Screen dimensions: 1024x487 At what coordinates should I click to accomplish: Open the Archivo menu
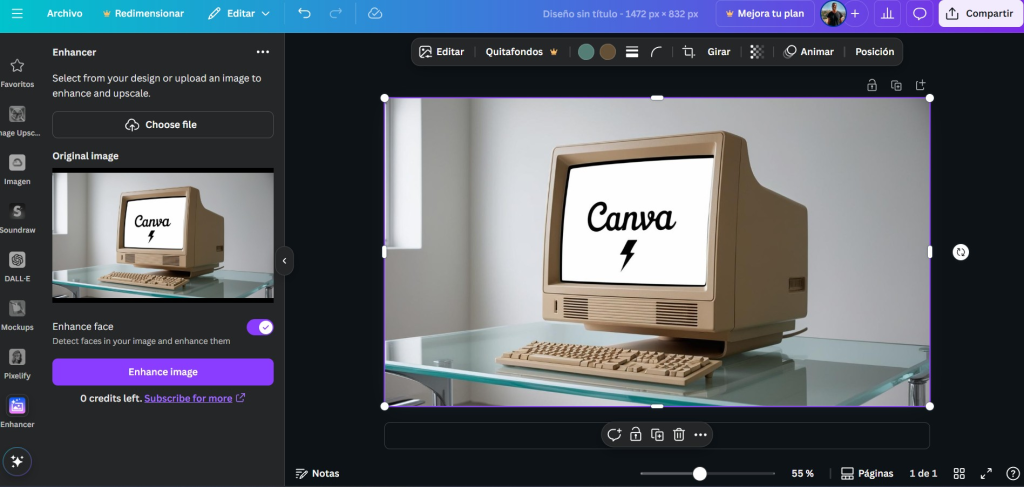click(65, 14)
